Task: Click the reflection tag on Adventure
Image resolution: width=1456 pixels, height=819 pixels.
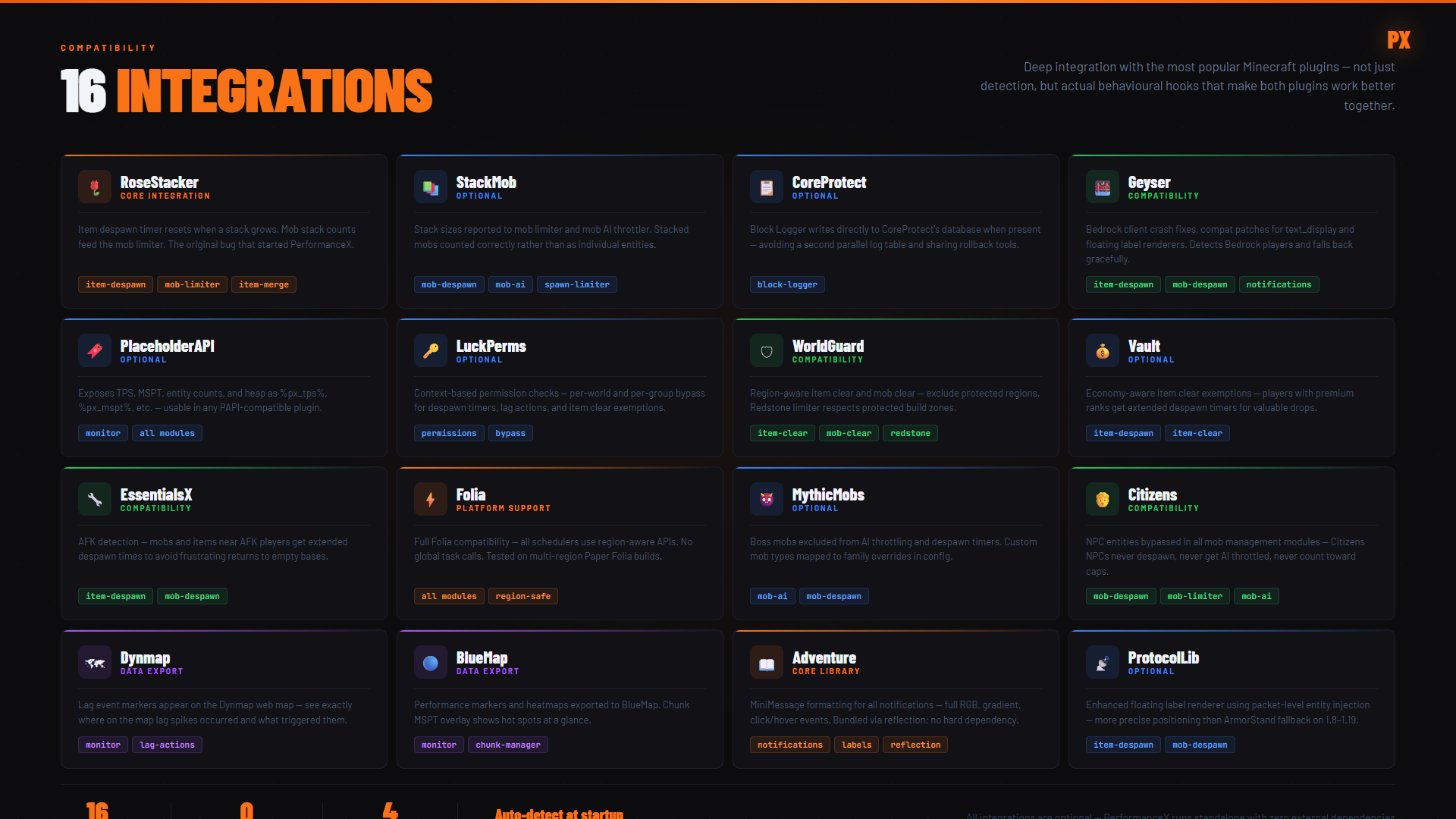Action: coord(915,745)
